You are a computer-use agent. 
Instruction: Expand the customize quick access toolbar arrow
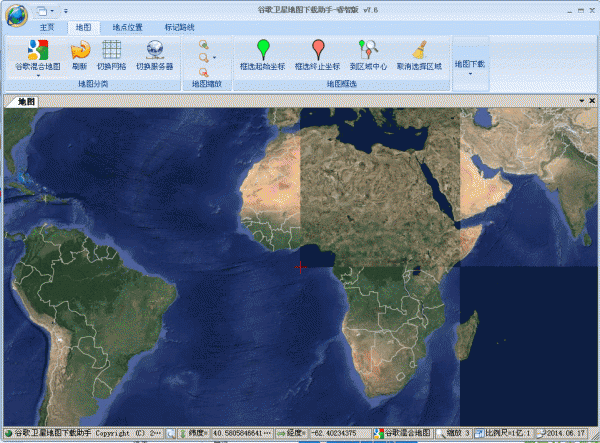[x=66, y=11]
